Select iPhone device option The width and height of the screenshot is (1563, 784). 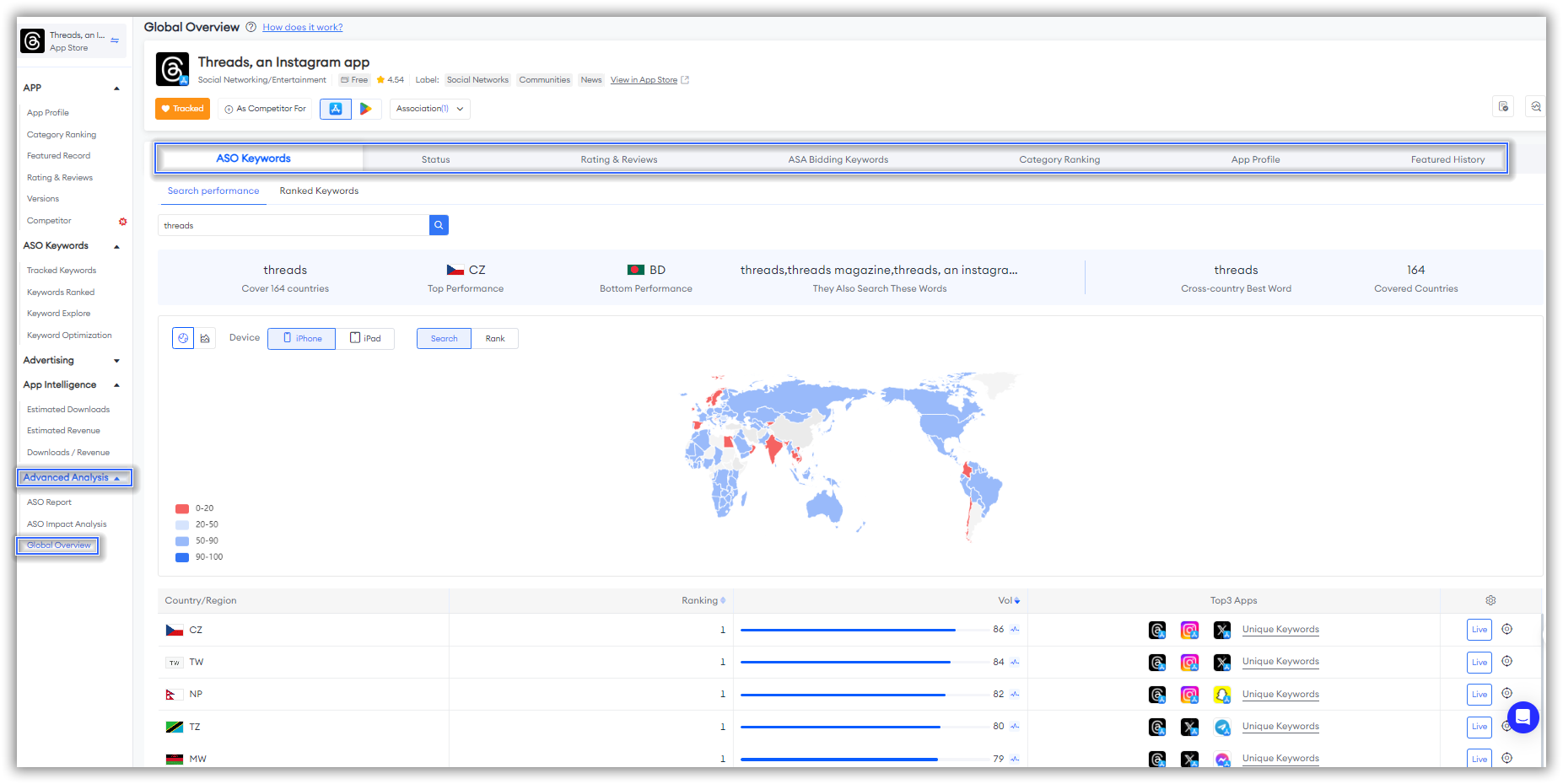pyautogui.click(x=302, y=338)
